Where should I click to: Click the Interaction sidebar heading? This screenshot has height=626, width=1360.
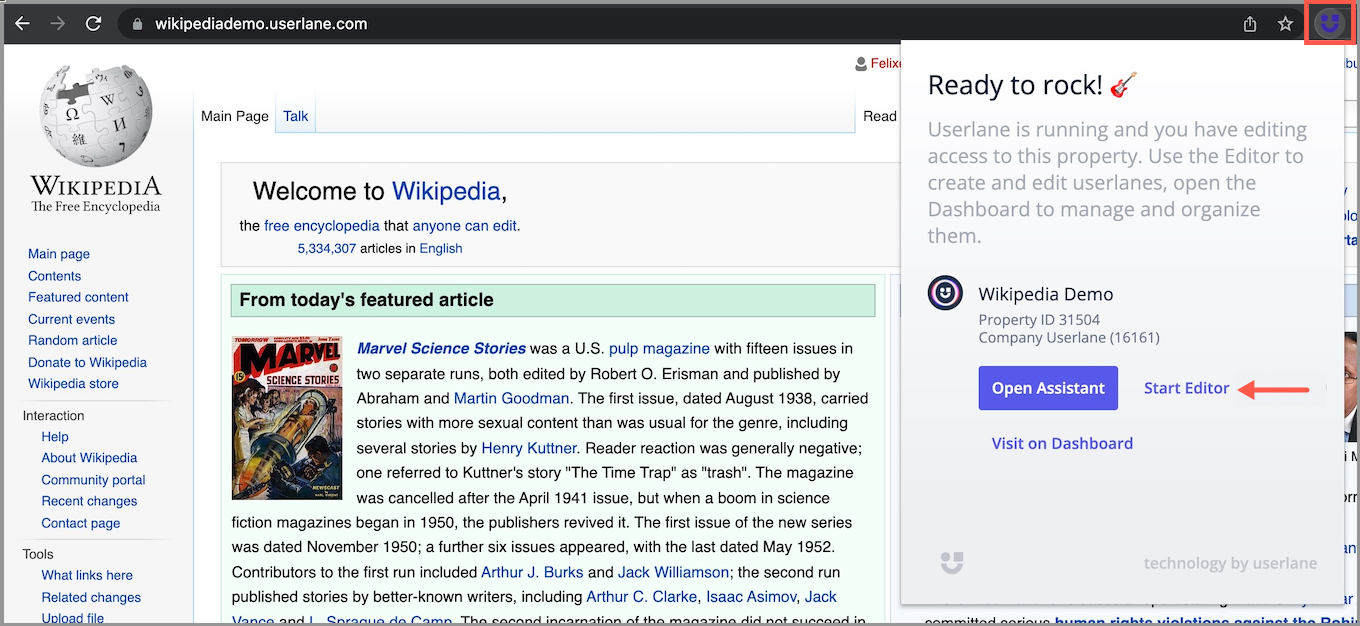[x=53, y=415]
